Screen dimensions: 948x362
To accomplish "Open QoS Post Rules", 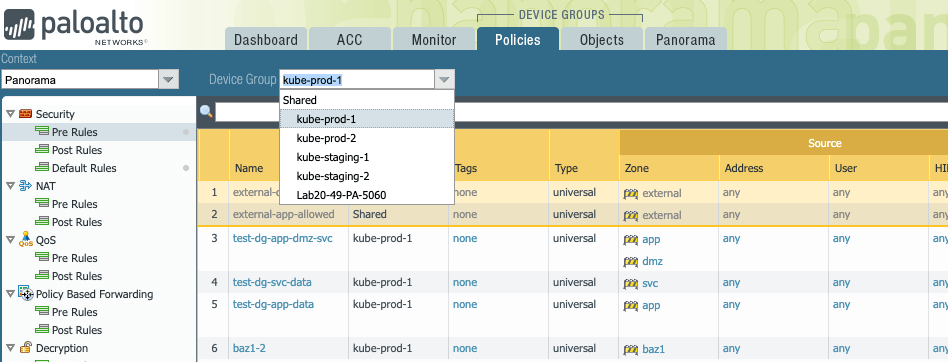I will point(77,276).
